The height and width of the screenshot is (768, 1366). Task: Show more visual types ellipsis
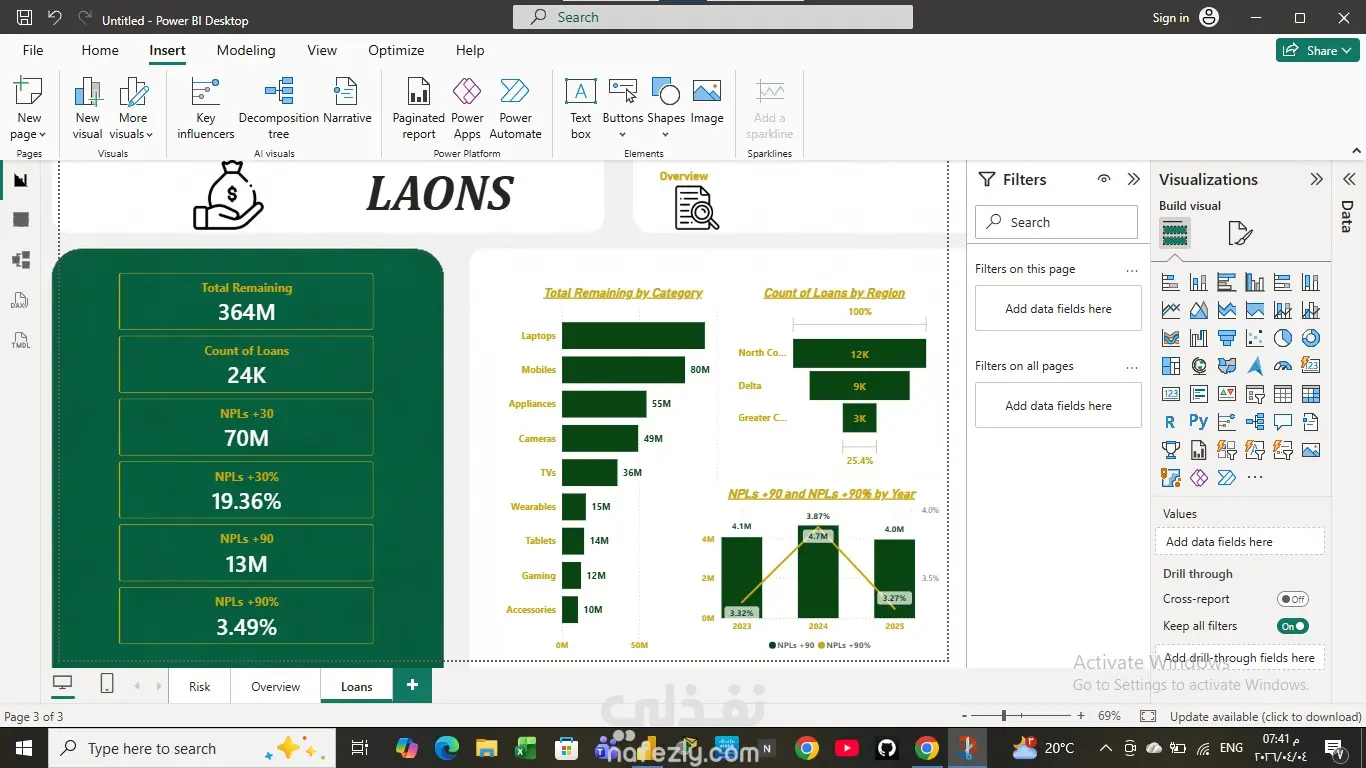click(x=1255, y=478)
